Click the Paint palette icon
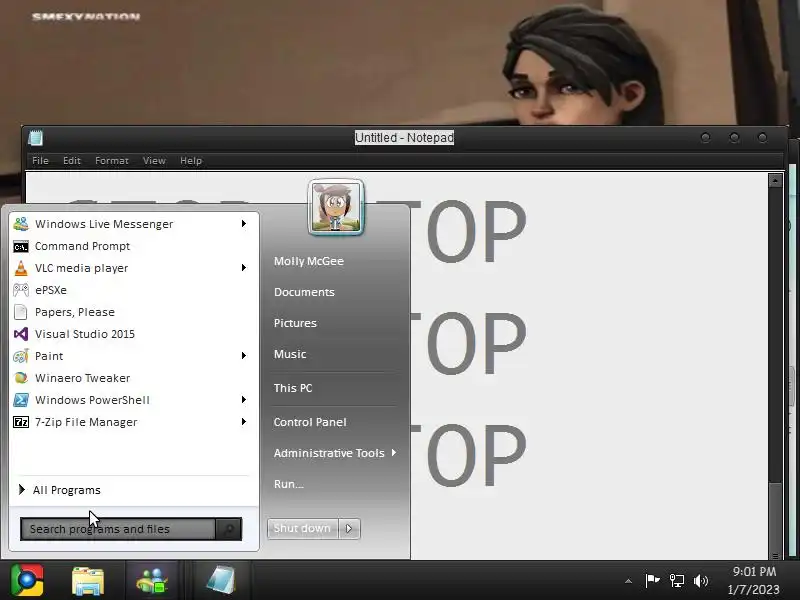Viewport: 800px width, 600px height. (x=21, y=356)
